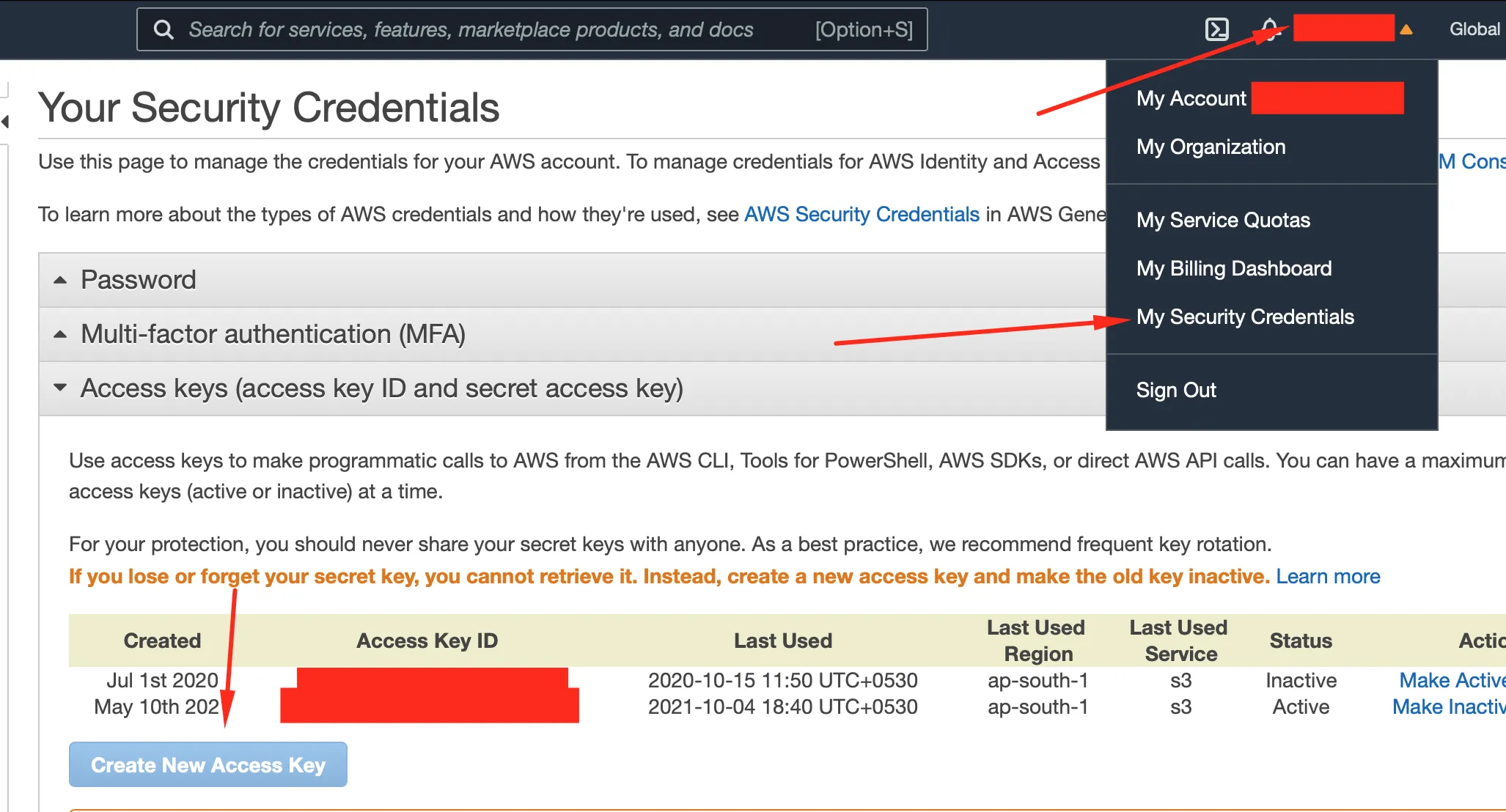Screen dimensions: 1506x812
Task: Click the Learn more link
Action: pyautogui.click(x=1327, y=576)
